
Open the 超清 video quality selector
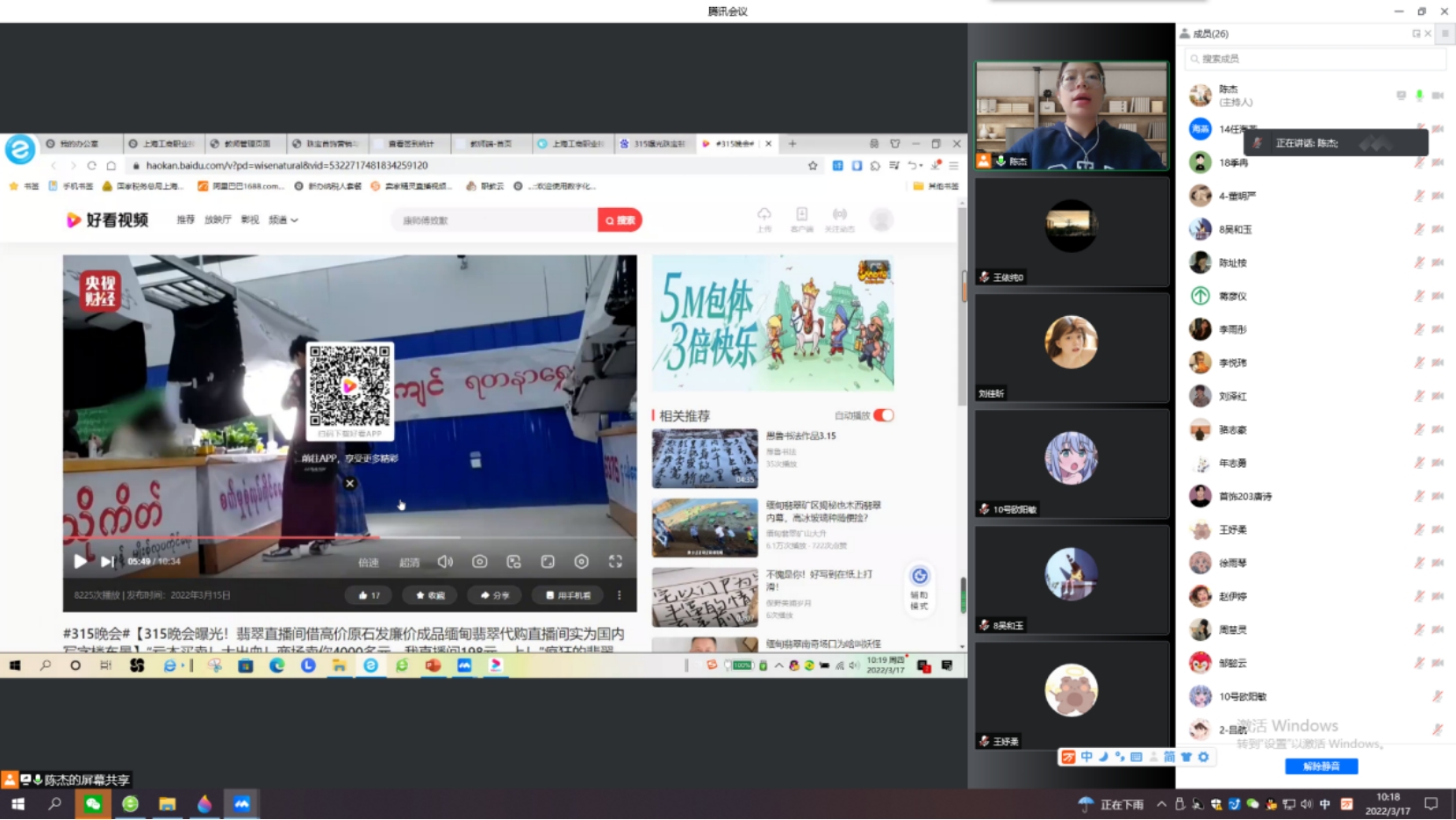click(410, 563)
